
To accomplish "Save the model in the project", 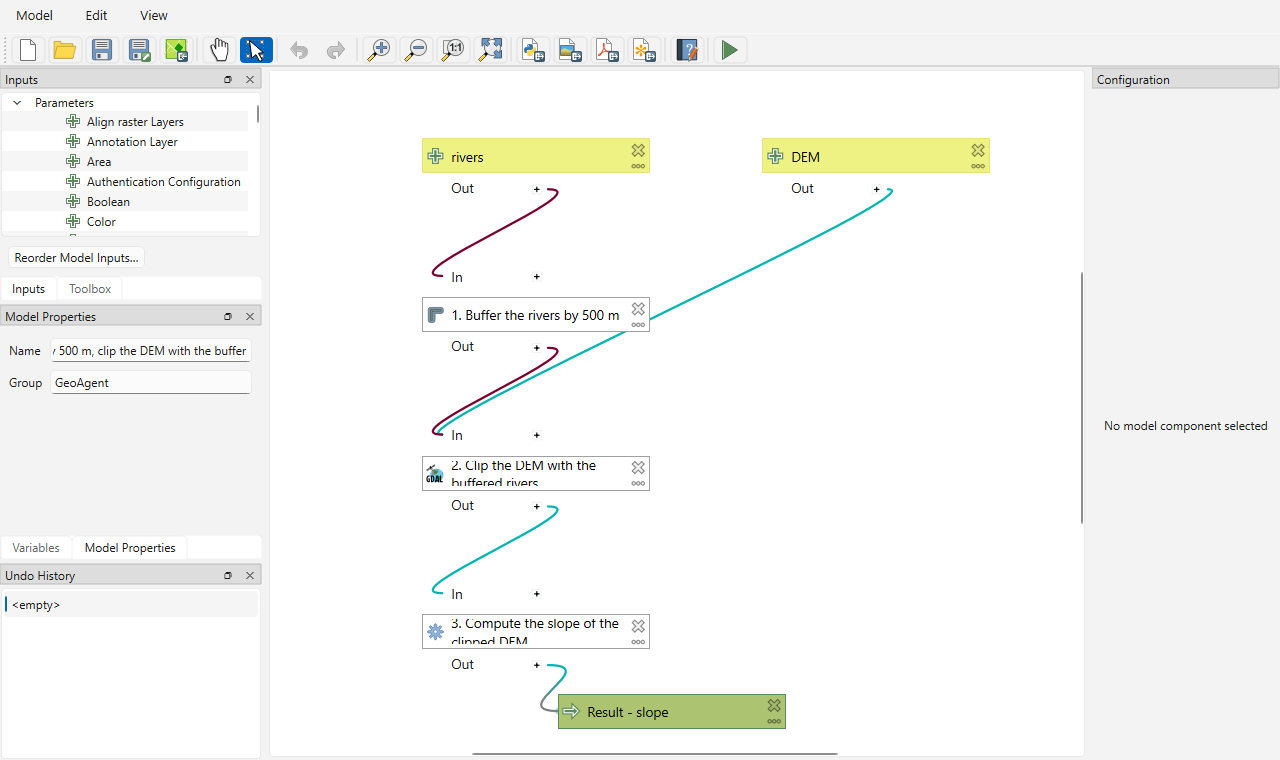I will pyautogui.click(x=176, y=50).
